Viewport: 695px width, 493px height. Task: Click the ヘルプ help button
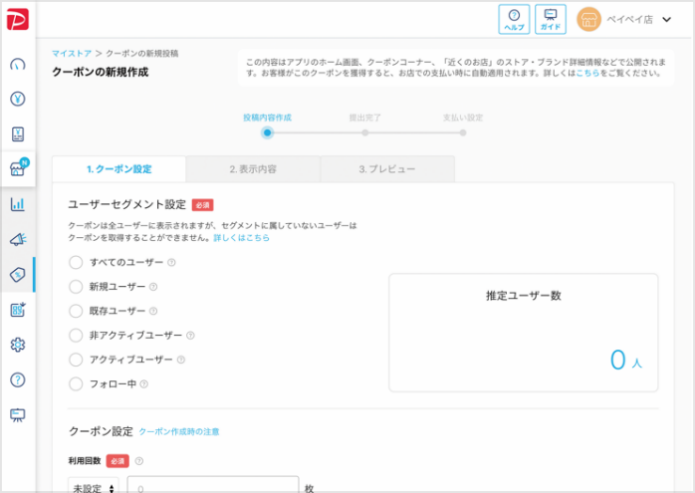click(x=514, y=20)
